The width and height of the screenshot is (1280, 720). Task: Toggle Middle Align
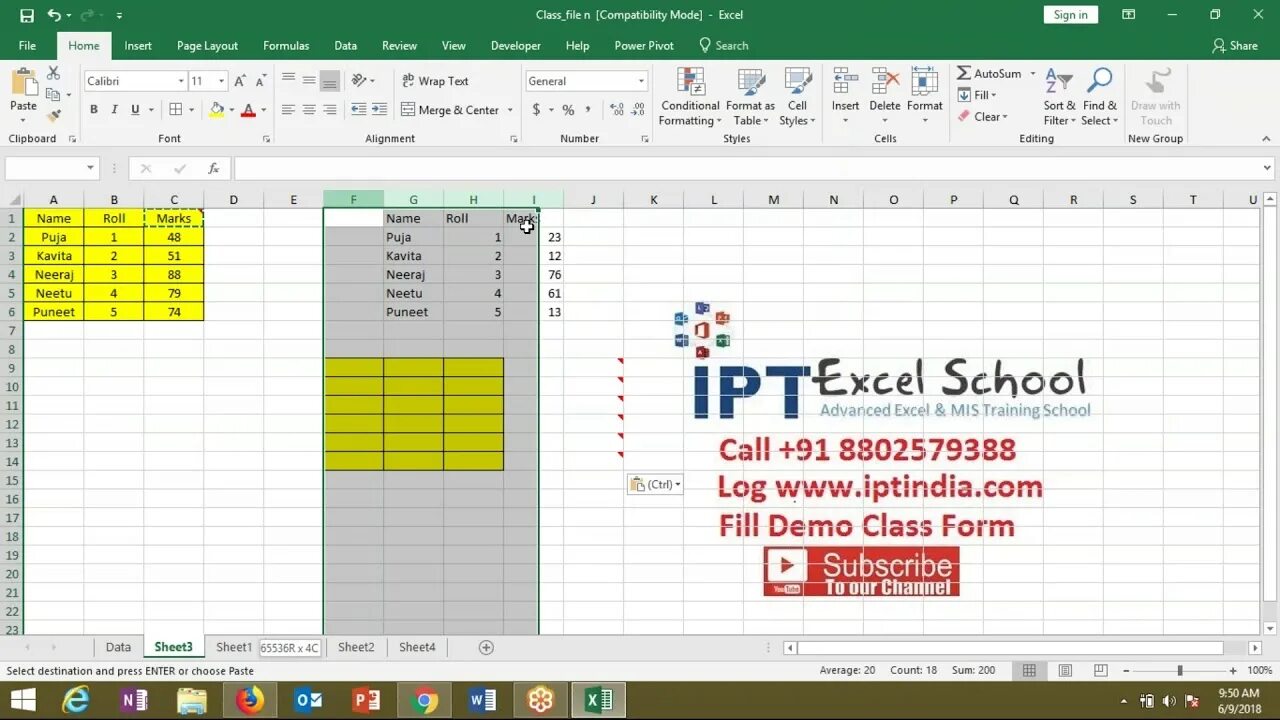pos(309,81)
